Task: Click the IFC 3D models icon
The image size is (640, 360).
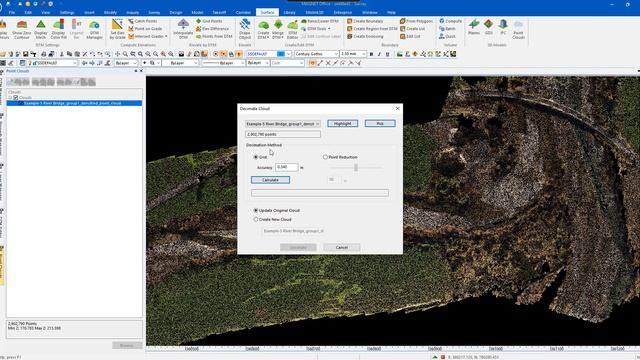Action: point(503,27)
